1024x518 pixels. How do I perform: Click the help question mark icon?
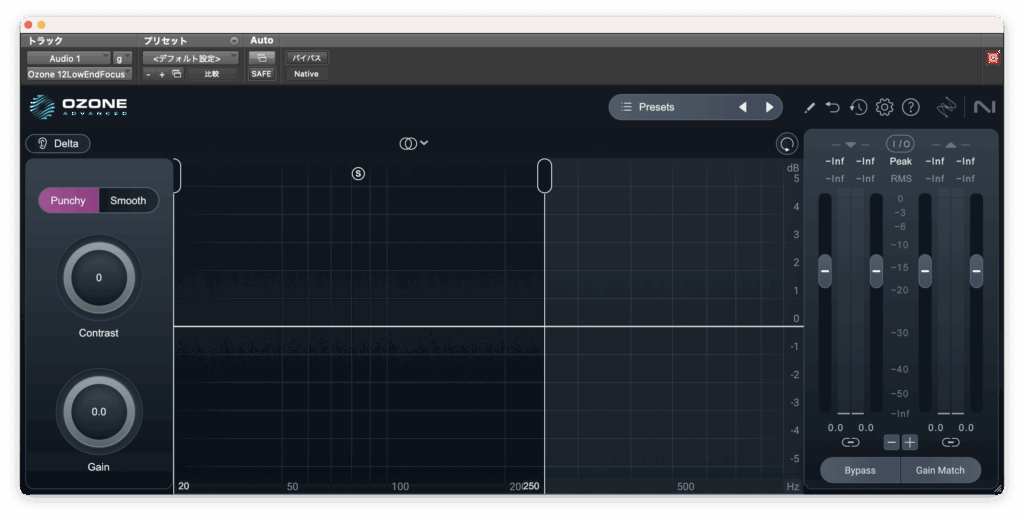910,107
